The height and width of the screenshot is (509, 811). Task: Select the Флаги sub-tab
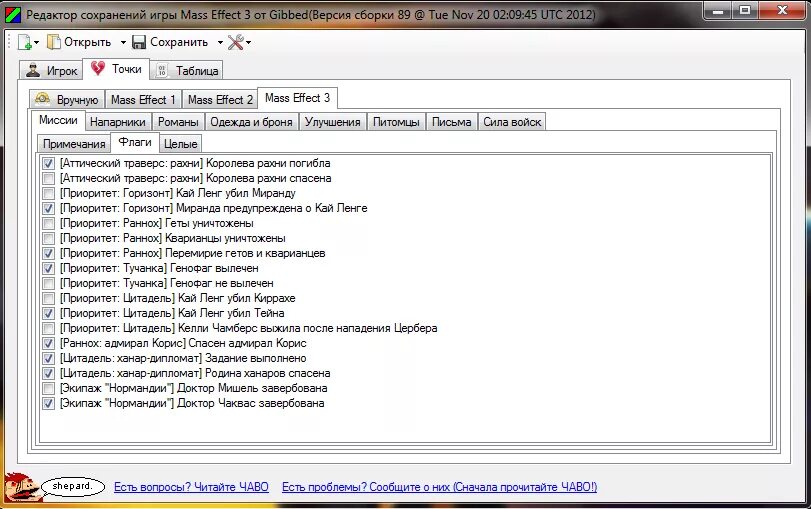[135, 142]
